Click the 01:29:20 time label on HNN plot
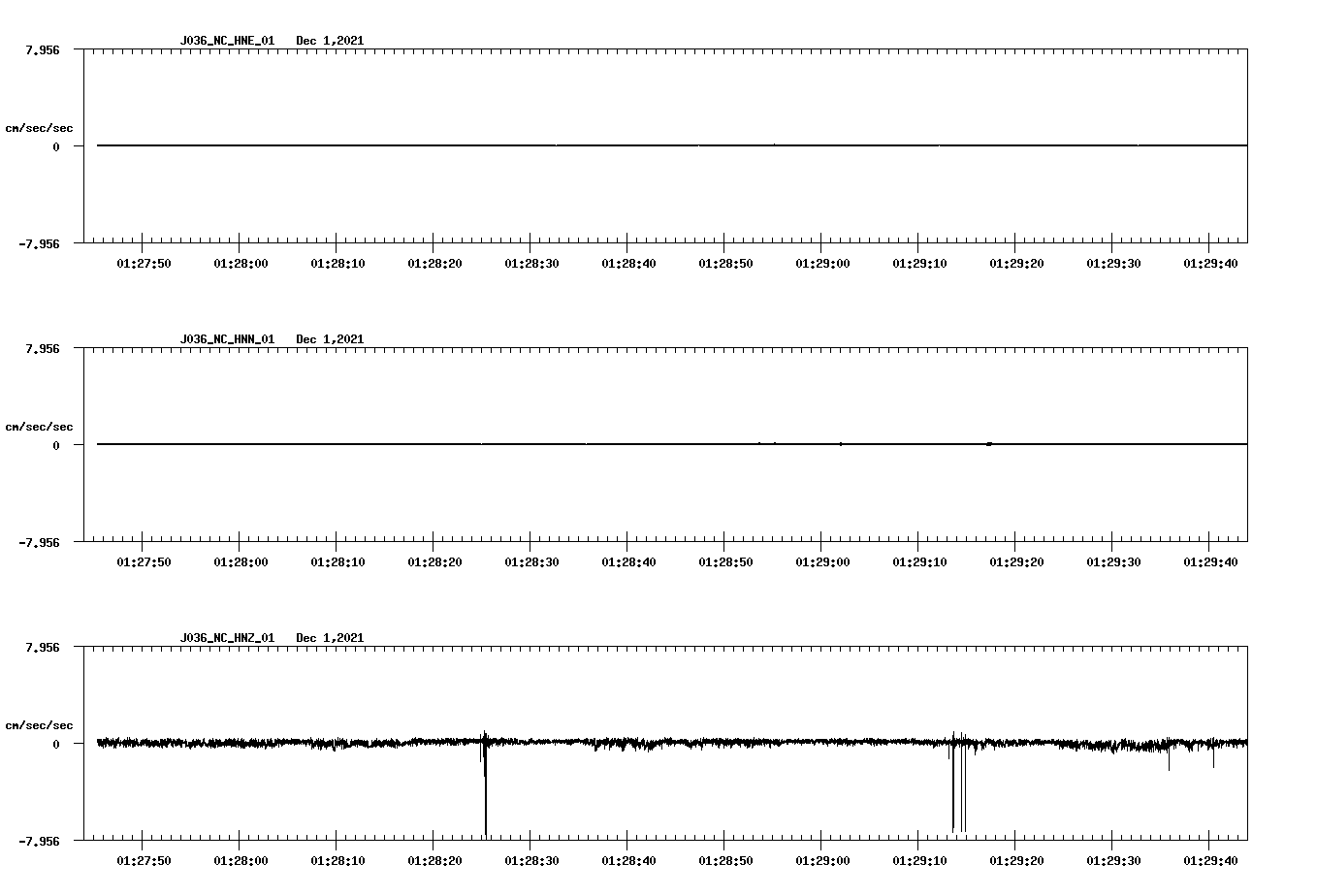This screenshot has height=896, width=1317. tap(1016, 562)
